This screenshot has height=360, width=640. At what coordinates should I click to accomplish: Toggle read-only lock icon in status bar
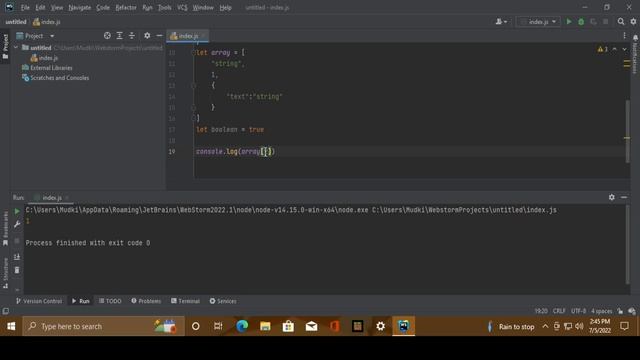point(620,311)
